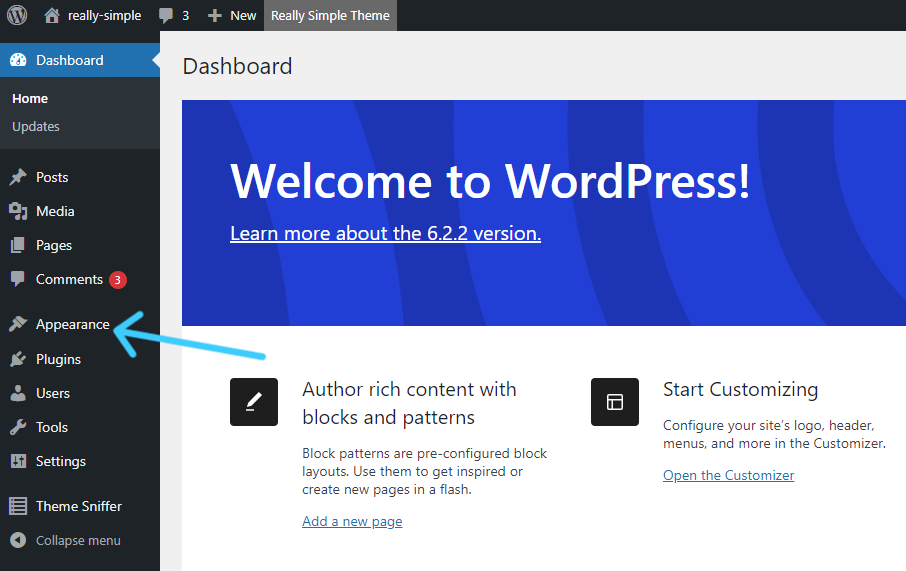Viewport: 906px width, 571px height.
Task: Open the really-simple site name link
Action: 105,16
